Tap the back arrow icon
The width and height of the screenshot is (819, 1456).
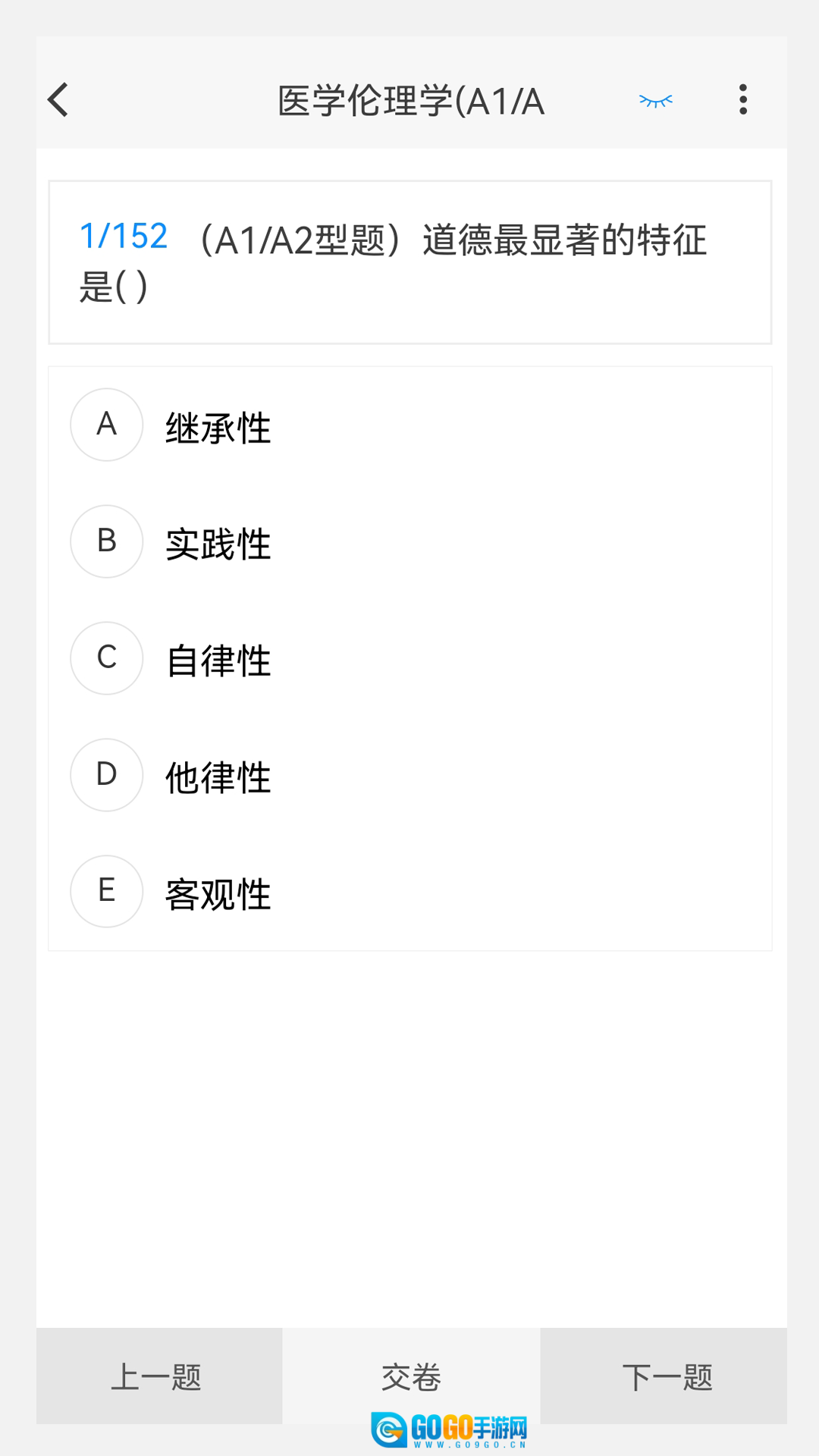pyautogui.click(x=58, y=100)
